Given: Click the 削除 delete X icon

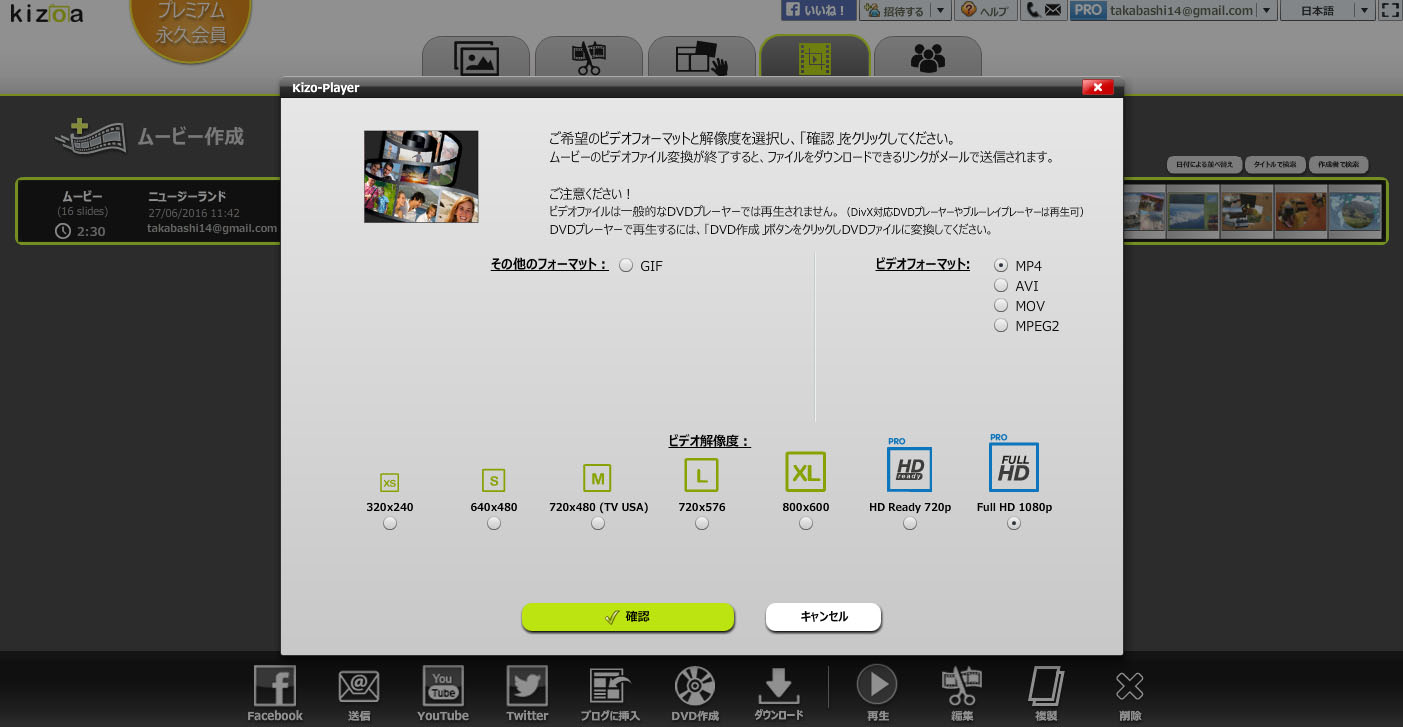Looking at the screenshot, I should pos(1129,687).
